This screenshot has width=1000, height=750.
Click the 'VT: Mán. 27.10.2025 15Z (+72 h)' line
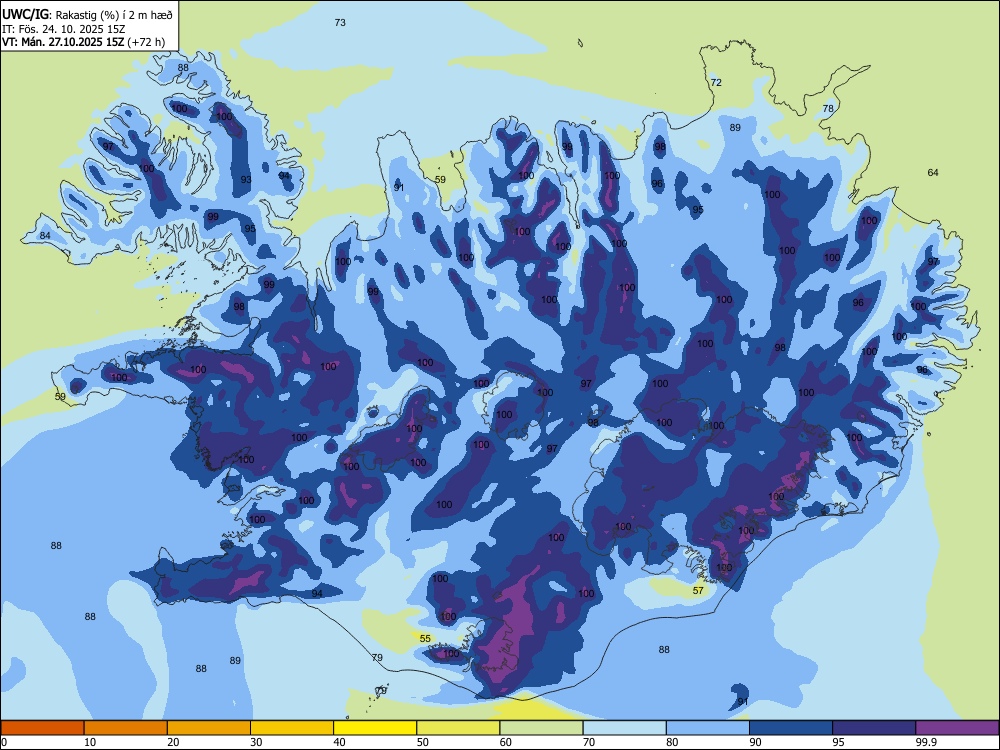coord(83,42)
